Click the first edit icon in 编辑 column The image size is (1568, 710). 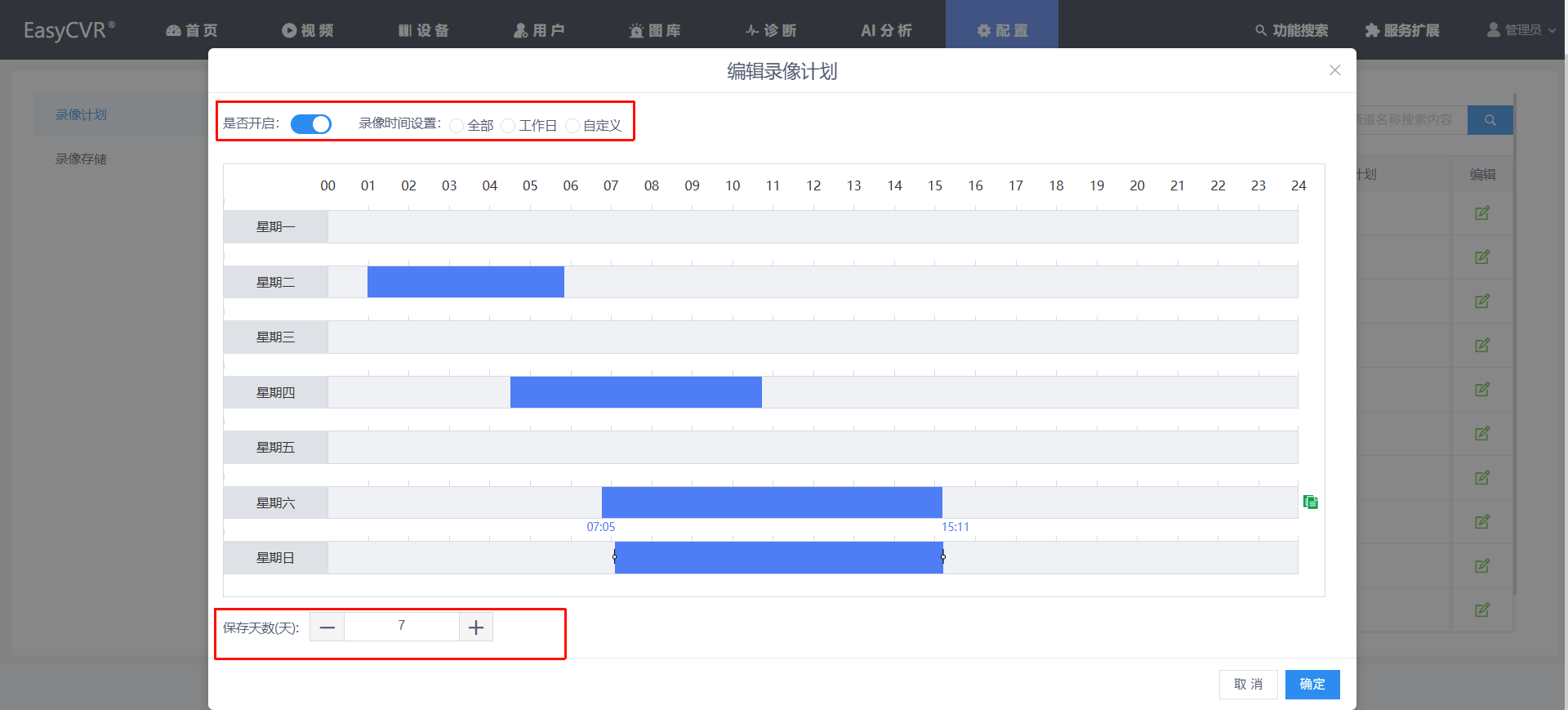[1481, 213]
